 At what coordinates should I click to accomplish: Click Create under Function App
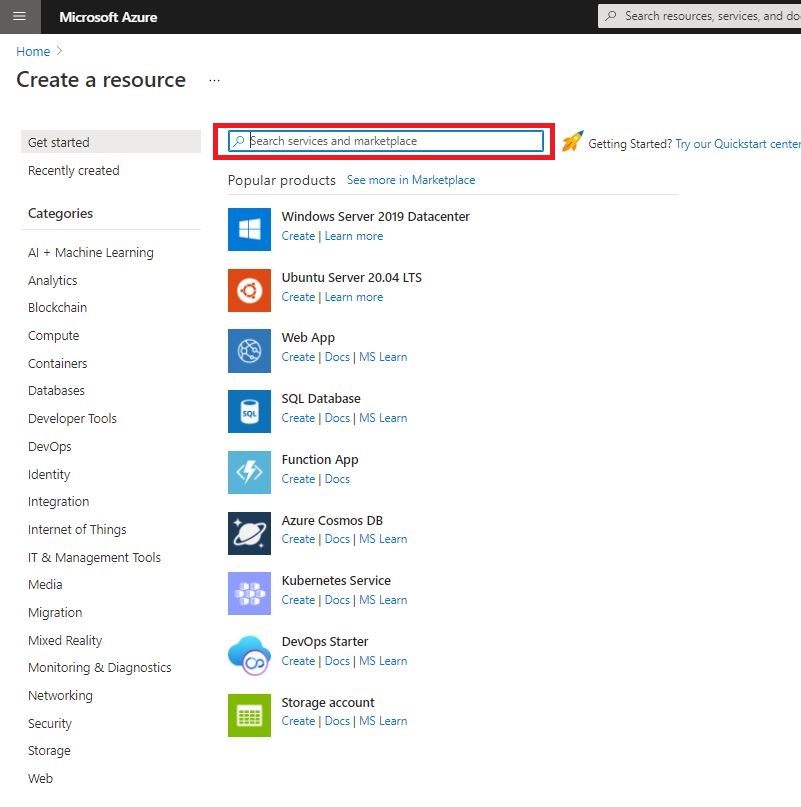pos(298,479)
